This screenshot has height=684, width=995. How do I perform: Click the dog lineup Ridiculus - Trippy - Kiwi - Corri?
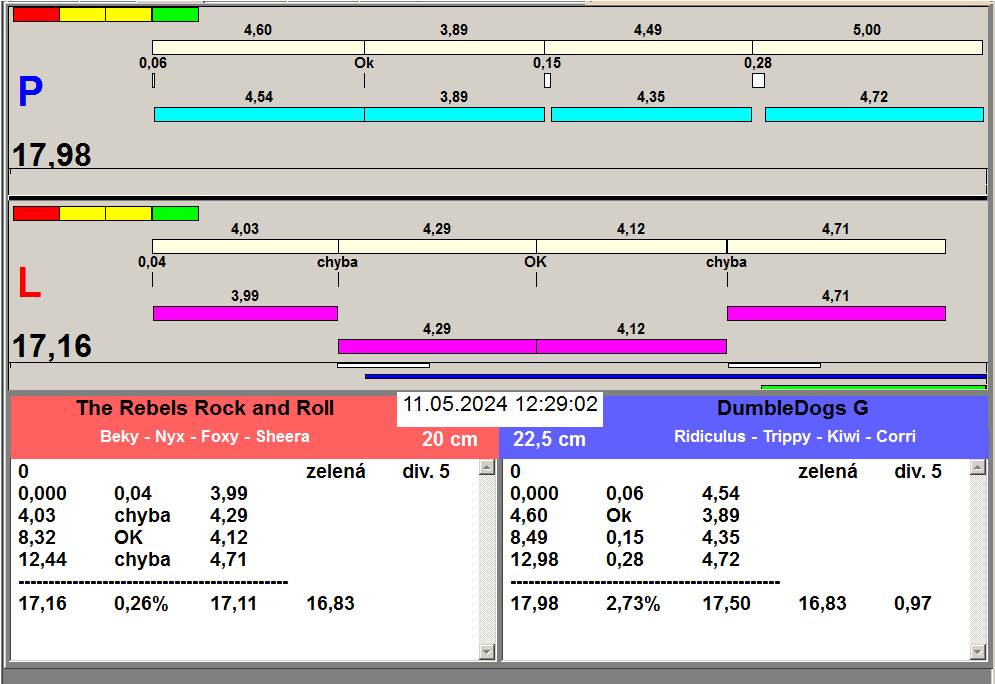(794, 437)
